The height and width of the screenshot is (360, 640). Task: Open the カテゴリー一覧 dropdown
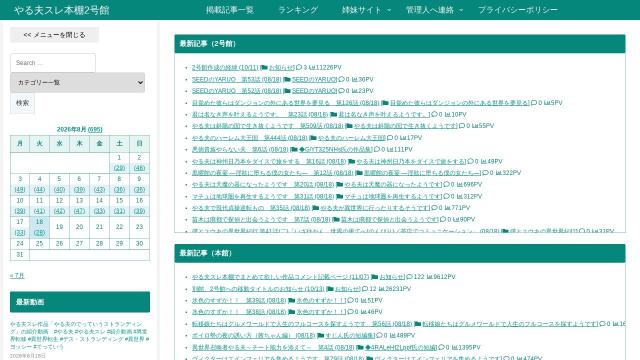[78, 82]
